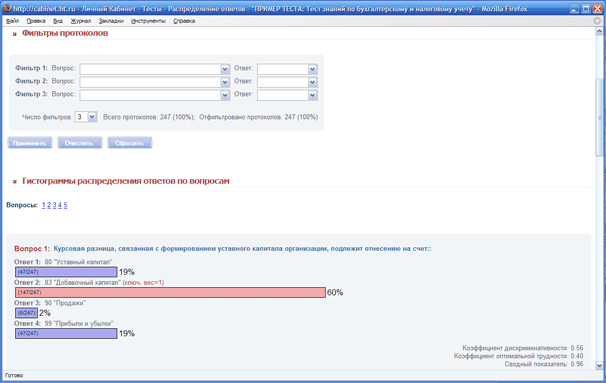Open Фильтр 2 Вопрос dropdown
This screenshot has width=606, height=383.
click(x=155, y=82)
